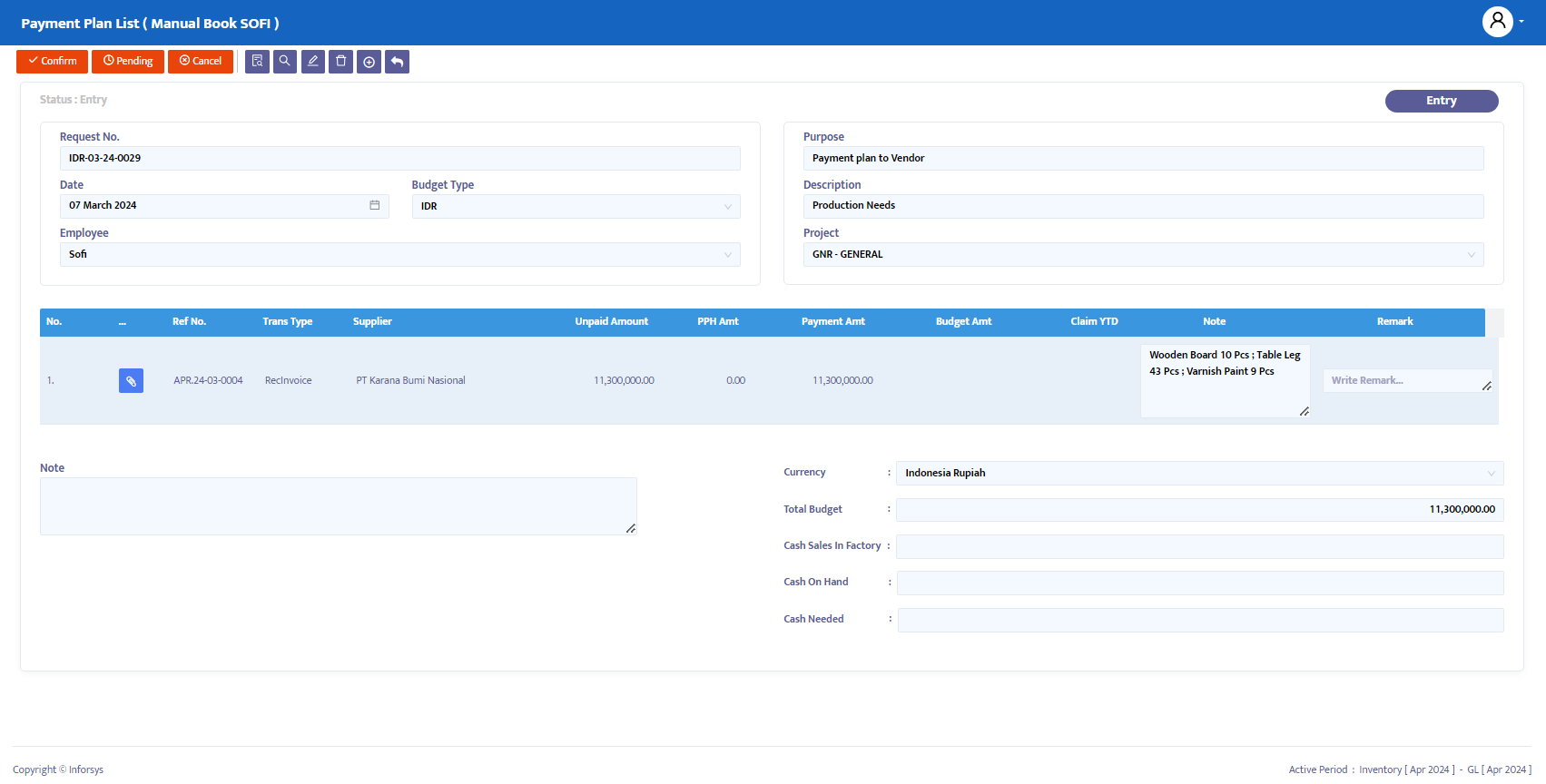
Task: Click the add new plus icon
Action: point(369,61)
